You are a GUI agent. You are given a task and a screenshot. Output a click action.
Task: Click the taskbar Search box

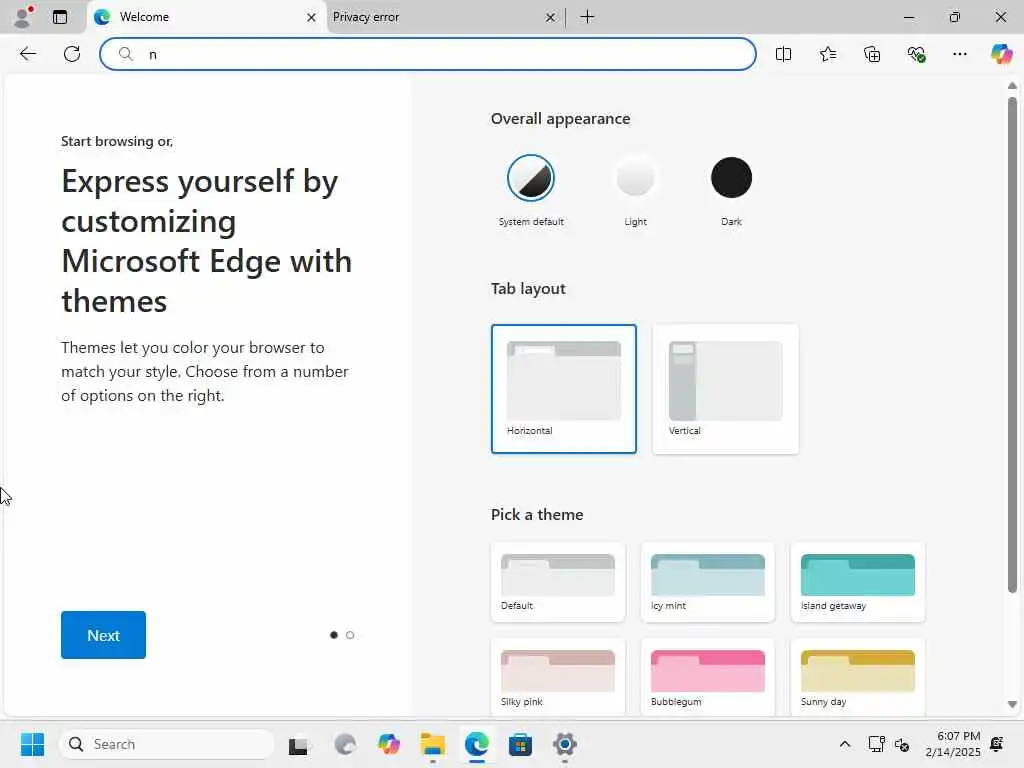pos(167,744)
